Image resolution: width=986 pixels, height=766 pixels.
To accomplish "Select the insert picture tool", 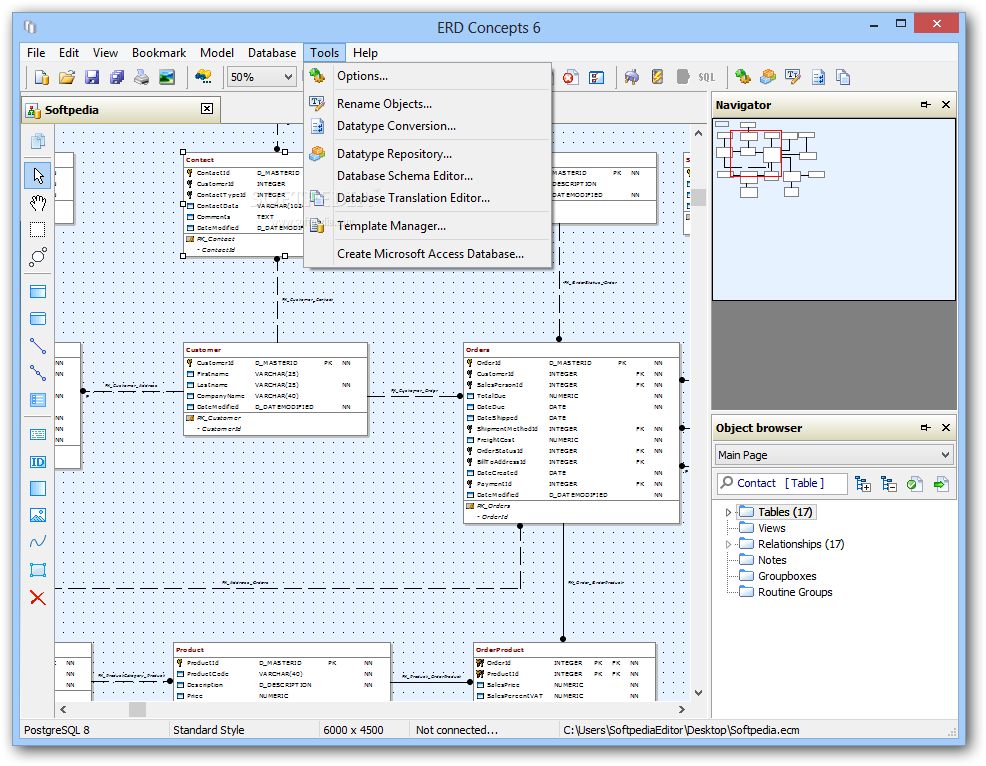I will coord(38,516).
